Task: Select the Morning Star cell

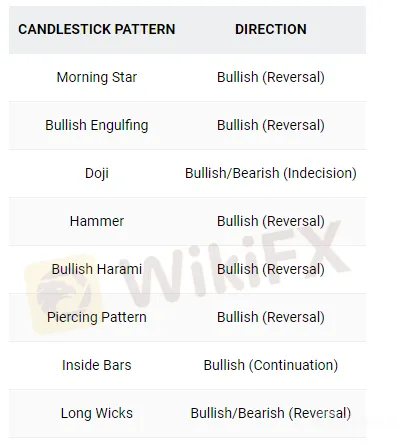Action: [x=97, y=77]
